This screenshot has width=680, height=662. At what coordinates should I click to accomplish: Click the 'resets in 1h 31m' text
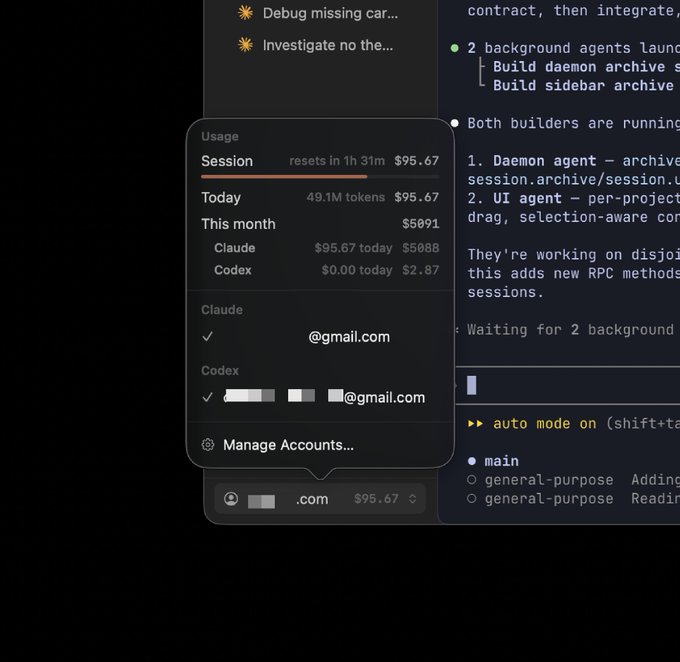click(x=337, y=161)
